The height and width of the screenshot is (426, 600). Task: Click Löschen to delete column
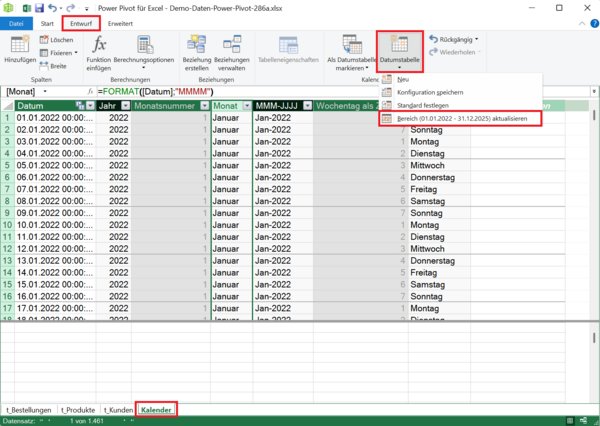coord(59,39)
